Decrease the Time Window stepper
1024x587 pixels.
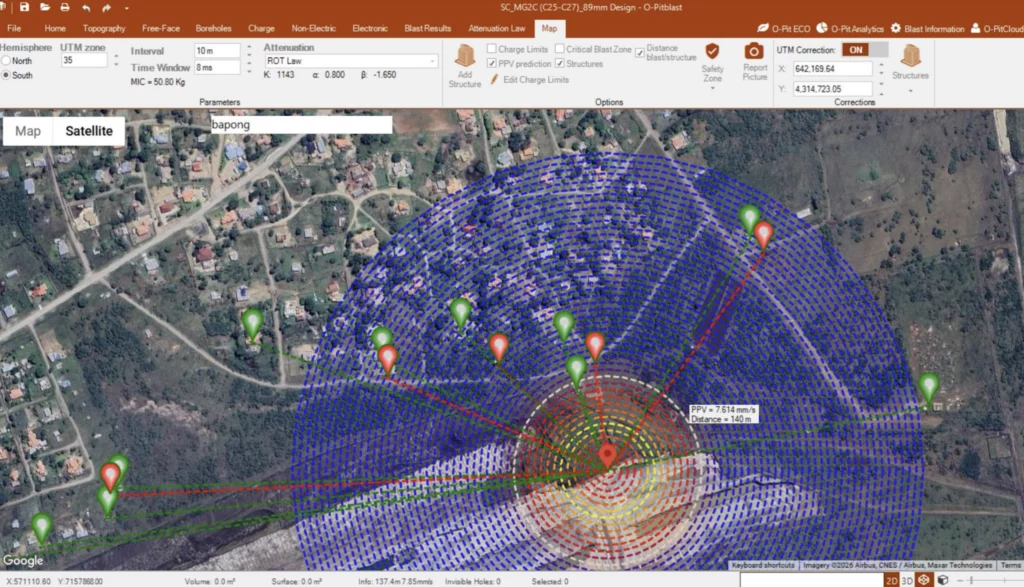[x=249, y=72]
